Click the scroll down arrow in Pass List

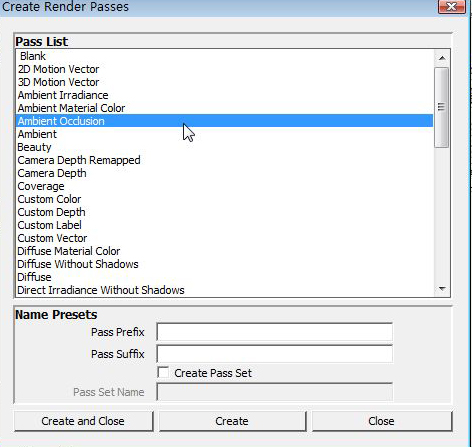[442, 289]
